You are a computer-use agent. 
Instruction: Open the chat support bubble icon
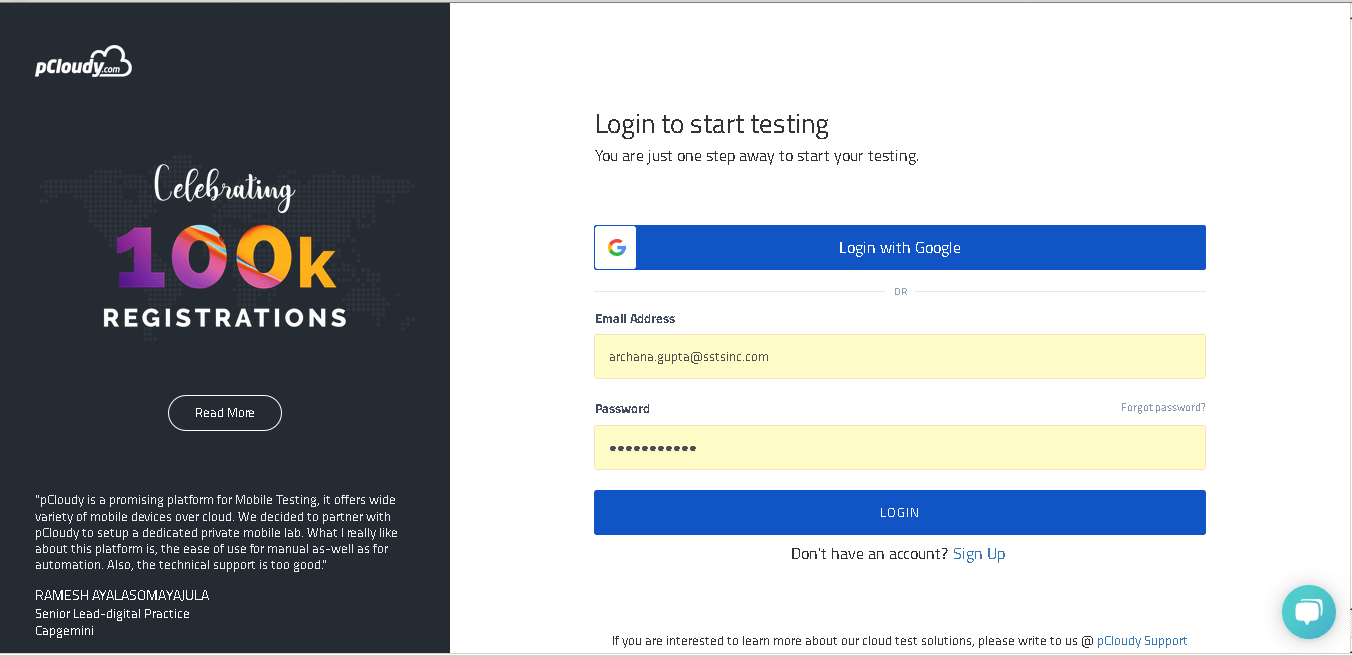(1308, 611)
